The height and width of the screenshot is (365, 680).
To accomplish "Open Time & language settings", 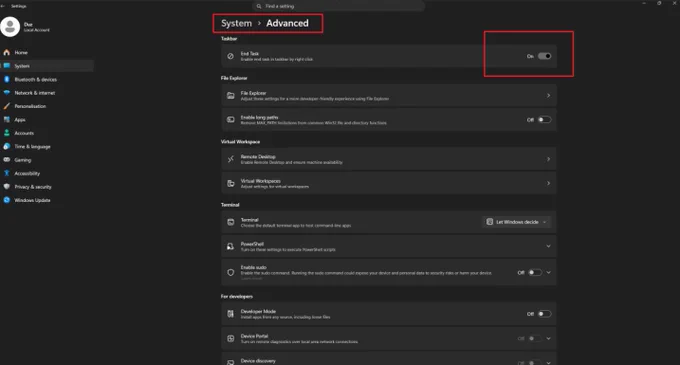I will point(33,147).
